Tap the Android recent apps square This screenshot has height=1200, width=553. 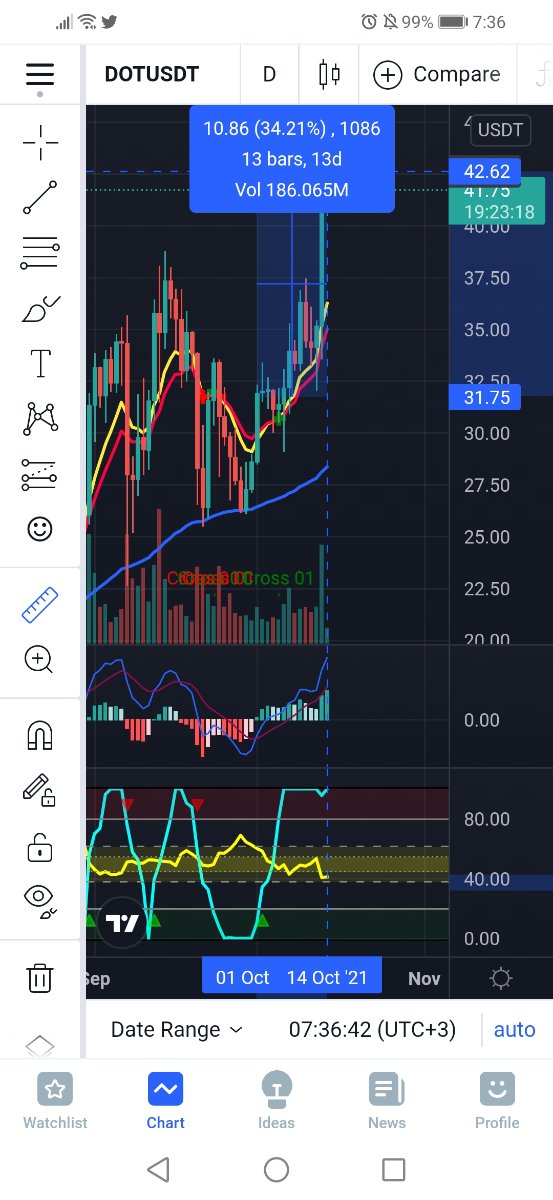[394, 1169]
